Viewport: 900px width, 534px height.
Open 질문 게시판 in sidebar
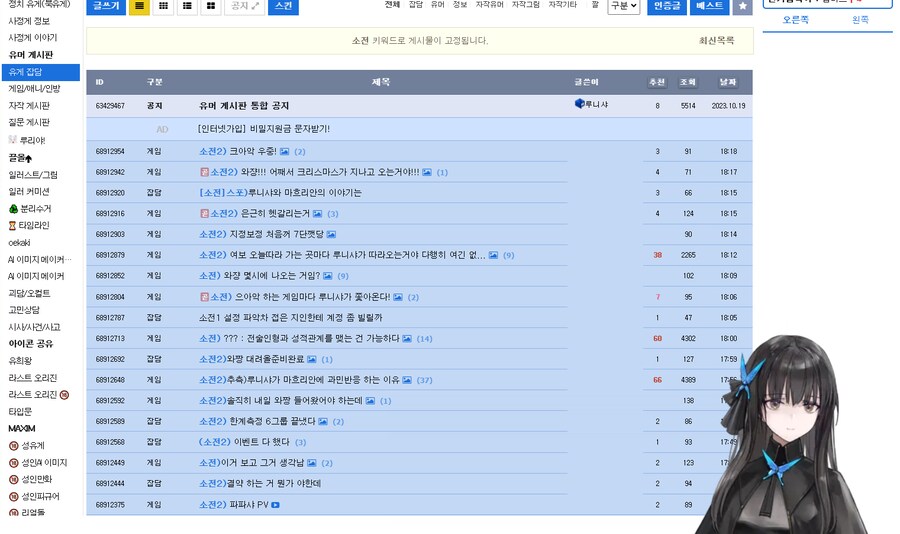tap(29, 122)
